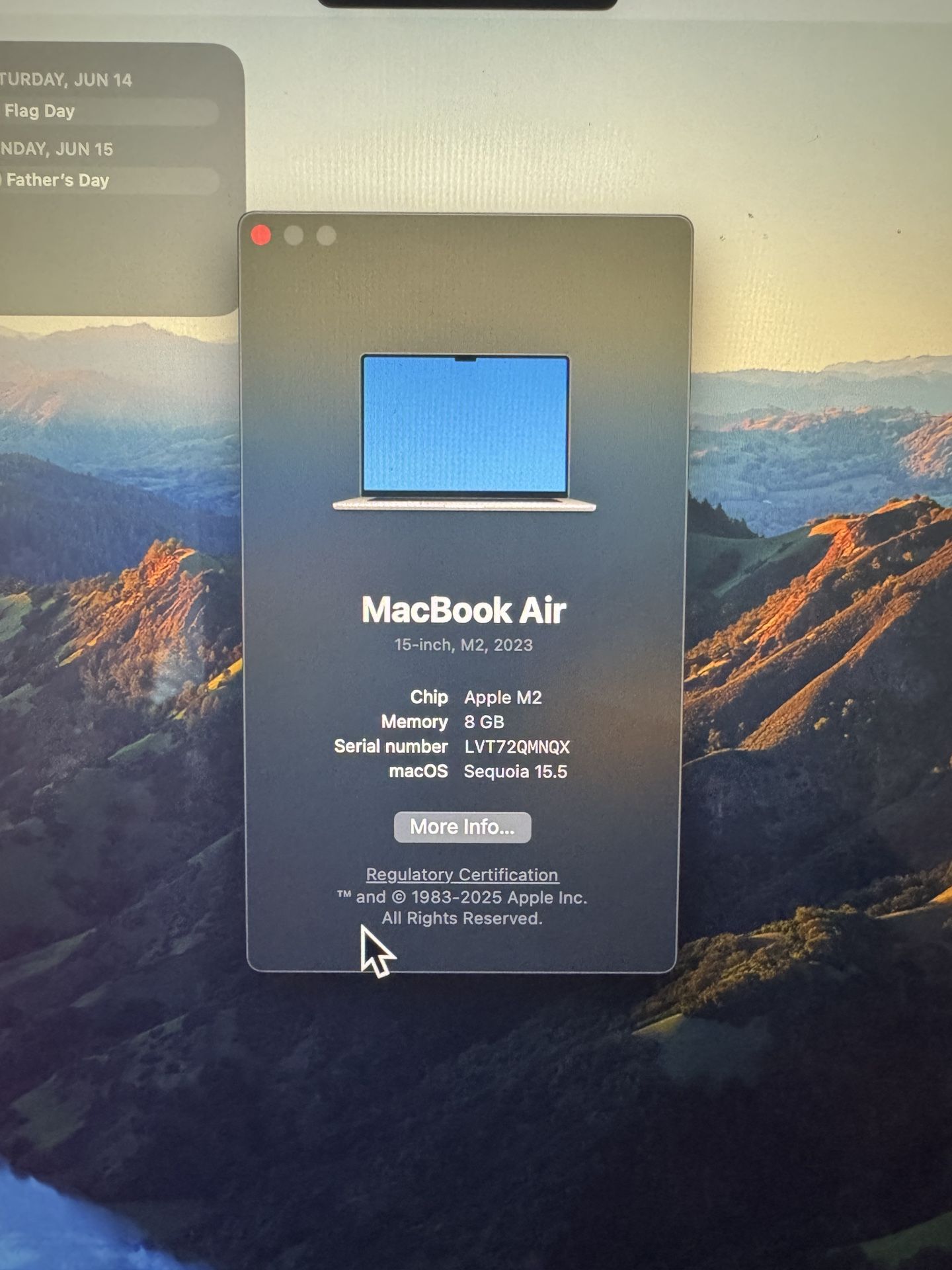Close the About This Mac window

[261, 235]
